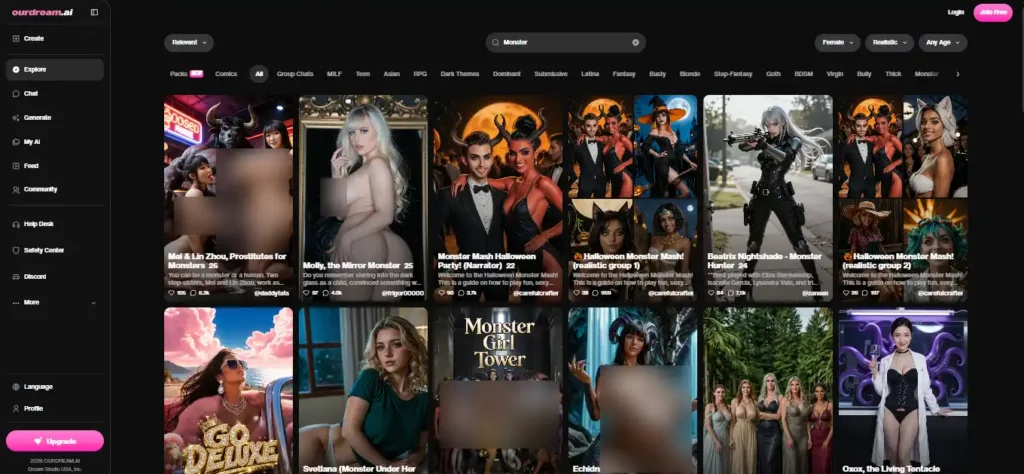Open the Community section
1024x474 pixels.
pyautogui.click(x=55, y=189)
